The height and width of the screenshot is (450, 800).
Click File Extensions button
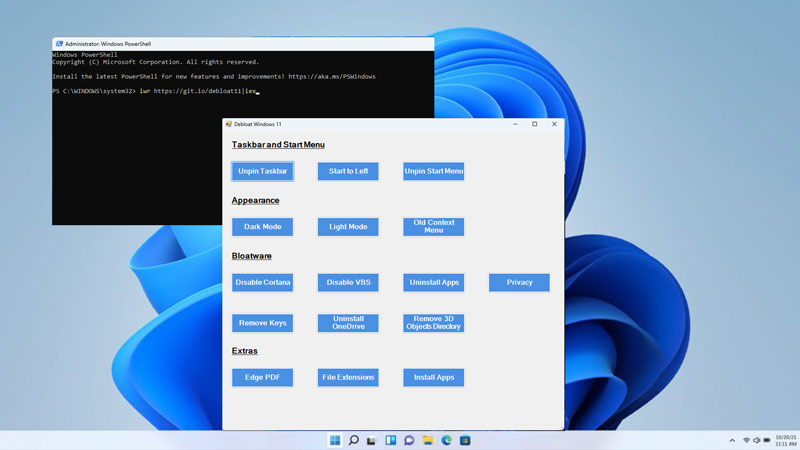[x=348, y=378]
